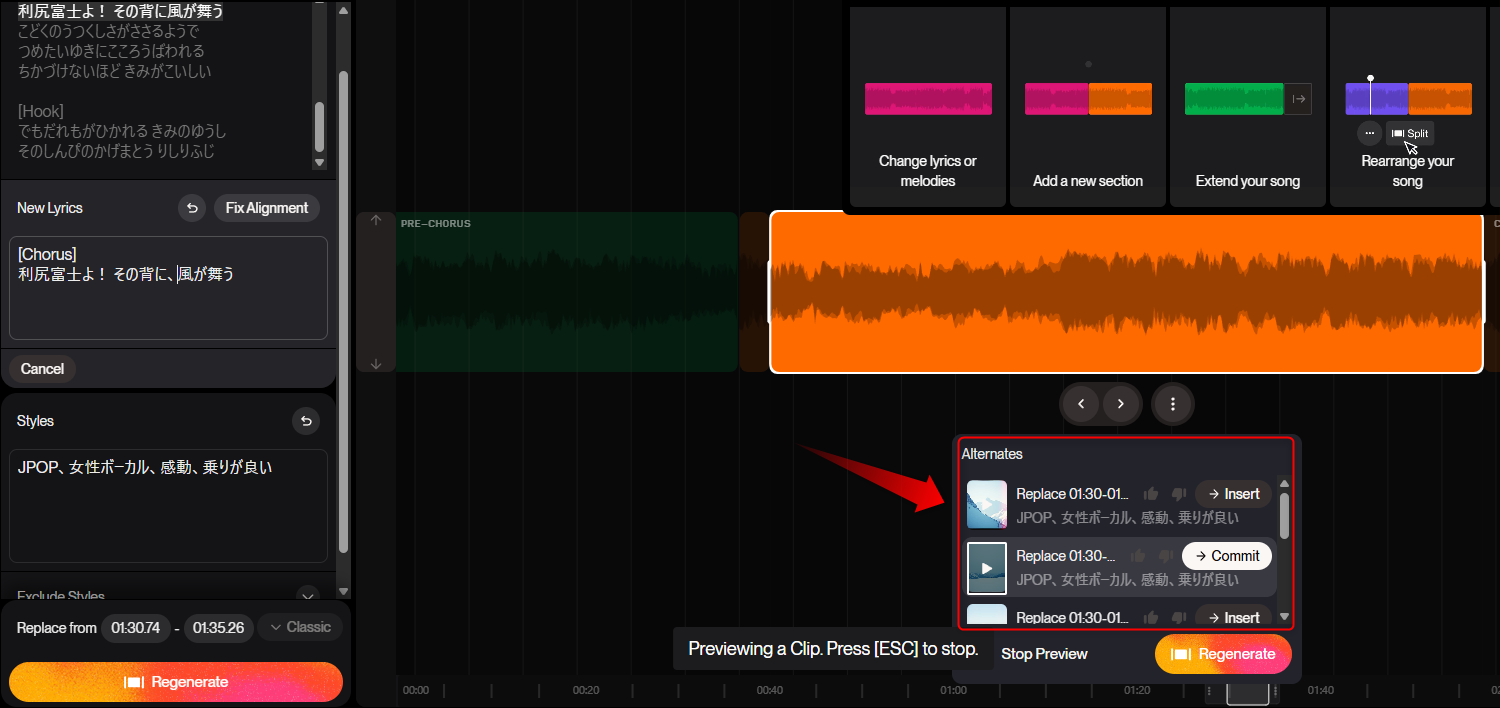
Task: Select the orange chorus waveform clip
Action: 1126,292
